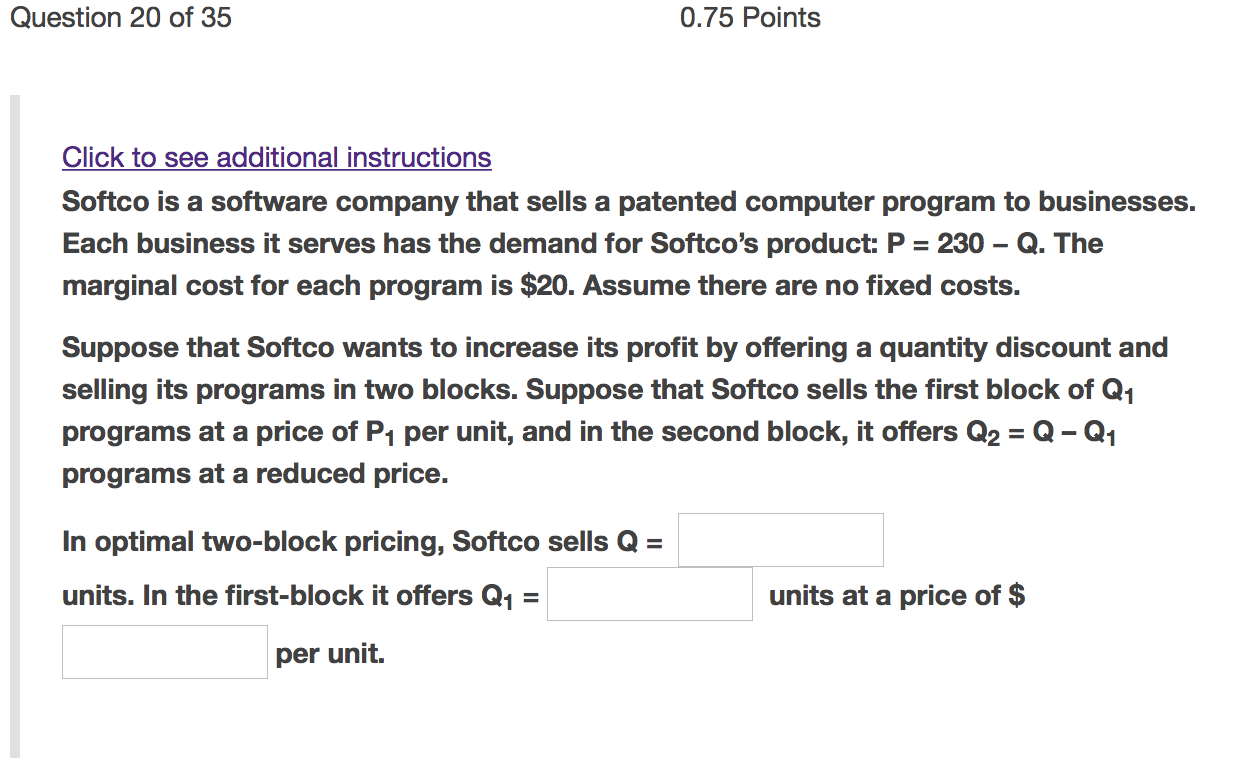Image resolution: width=1254 pixels, height=758 pixels.
Task: Click the "units at a price of $" text
Action: coord(897,594)
